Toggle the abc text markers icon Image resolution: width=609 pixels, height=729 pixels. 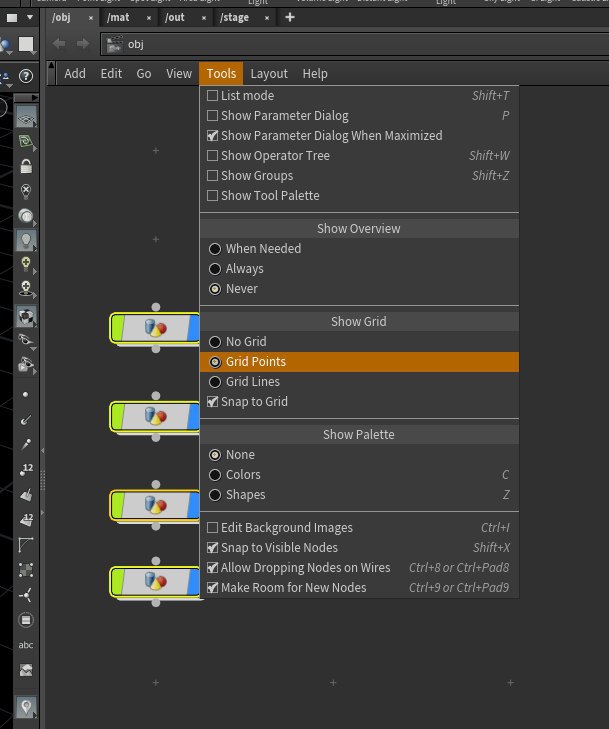coord(26,645)
